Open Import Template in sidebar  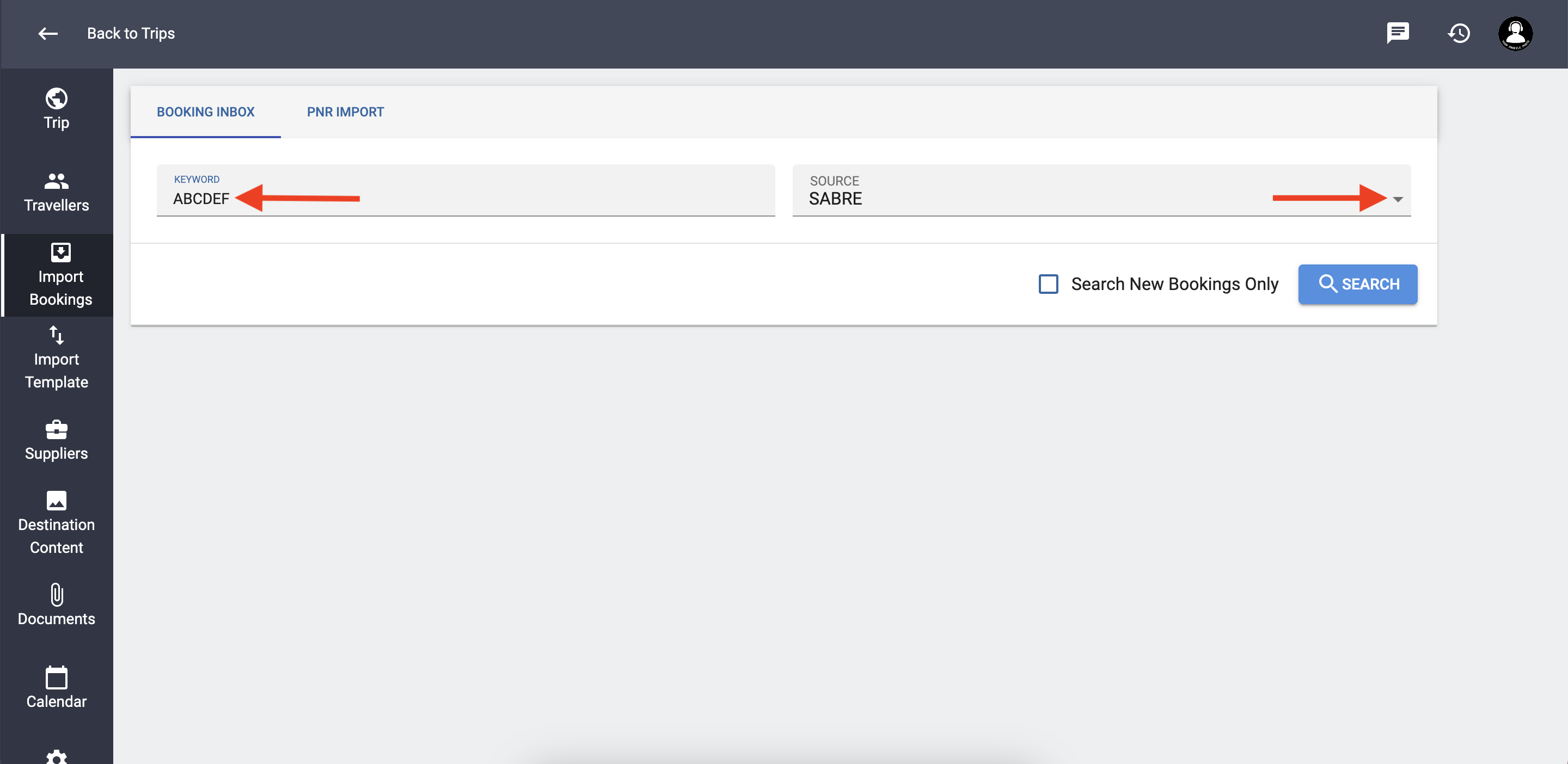(57, 358)
